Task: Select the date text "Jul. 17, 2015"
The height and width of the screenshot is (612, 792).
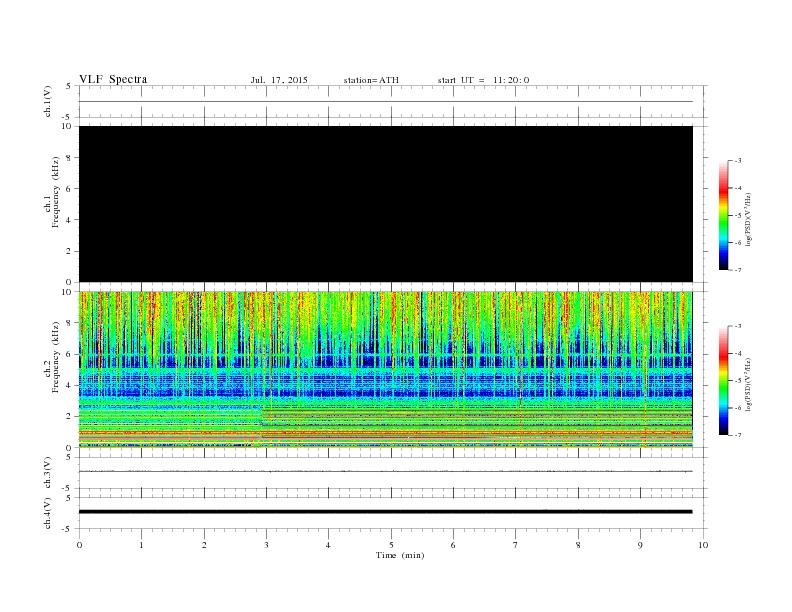Action: point(279,80)
